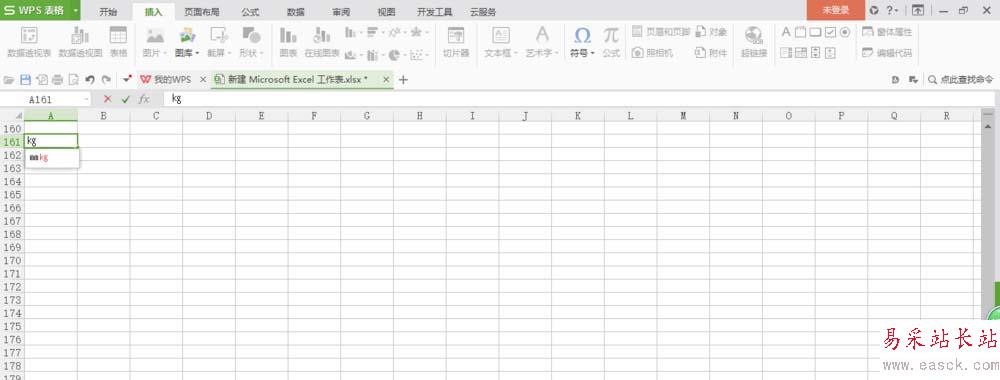
Task: Close the 我的WPS tab
Action: [203, 80]
